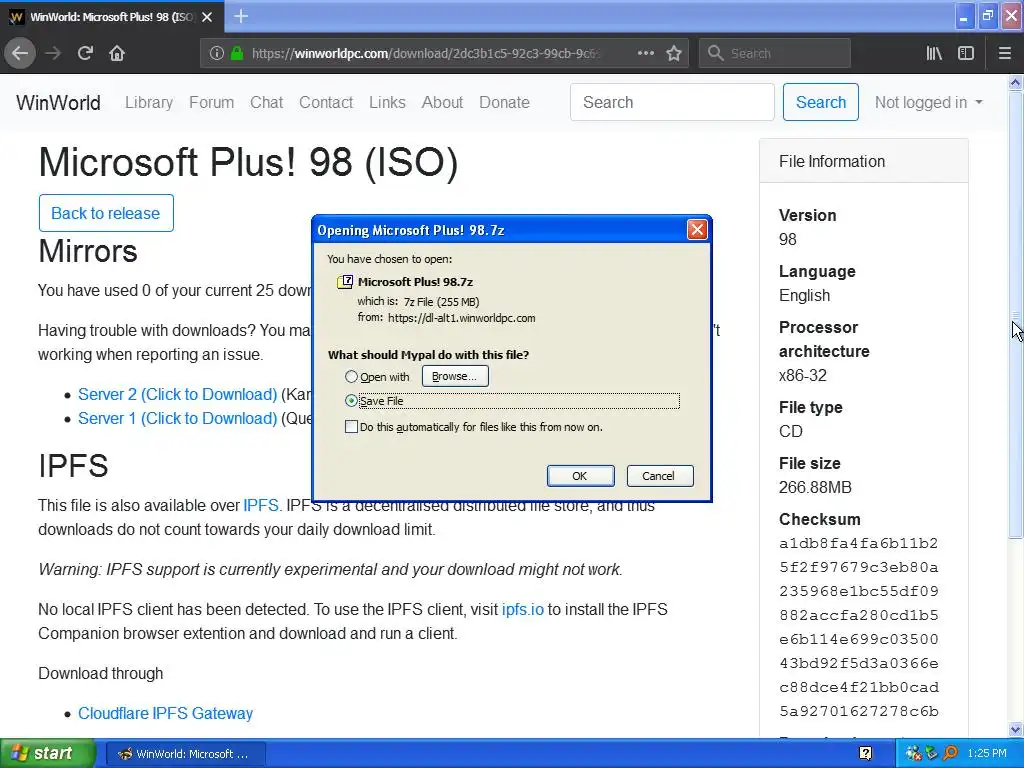Screen dimensions: 1024x768
Task: Select the Save File radio option
Action: [x=351, y=400]
